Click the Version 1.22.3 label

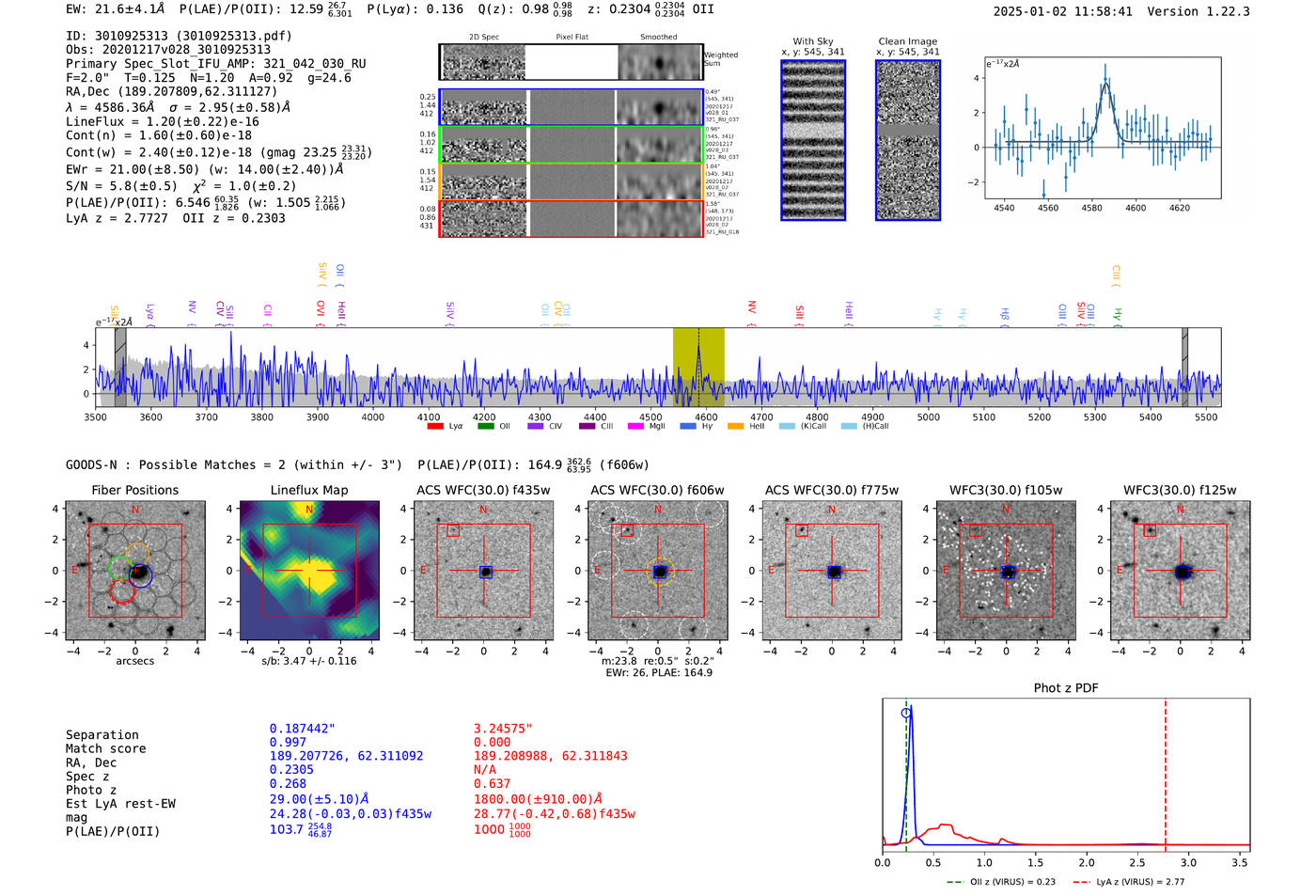coord(1198,11)
